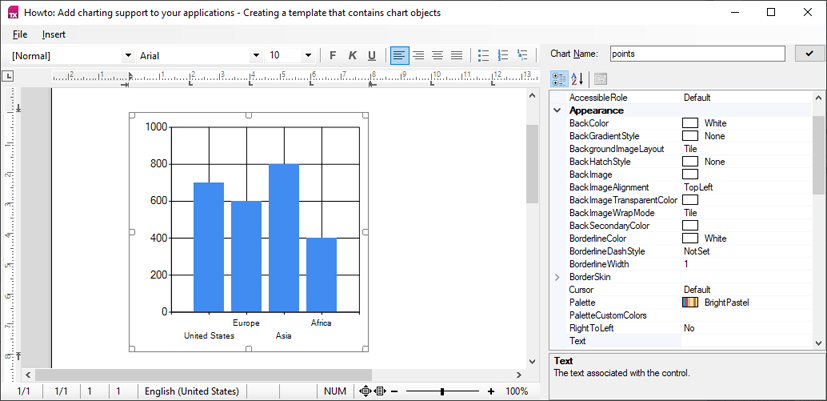Click the page fit crosshair icon
The height and width of the screenshot is (401, 827).
pos(364,391)
